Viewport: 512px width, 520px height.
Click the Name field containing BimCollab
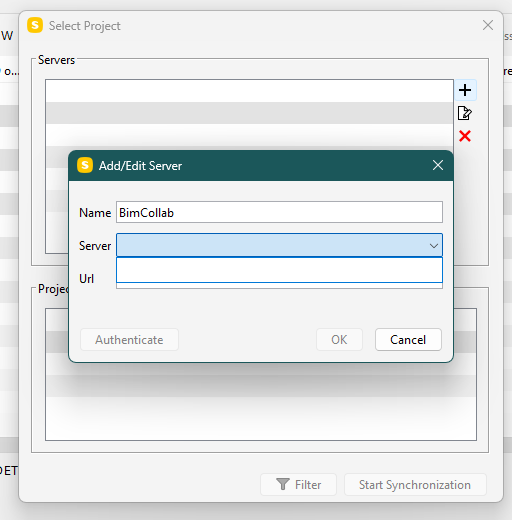tap(279, 212)
